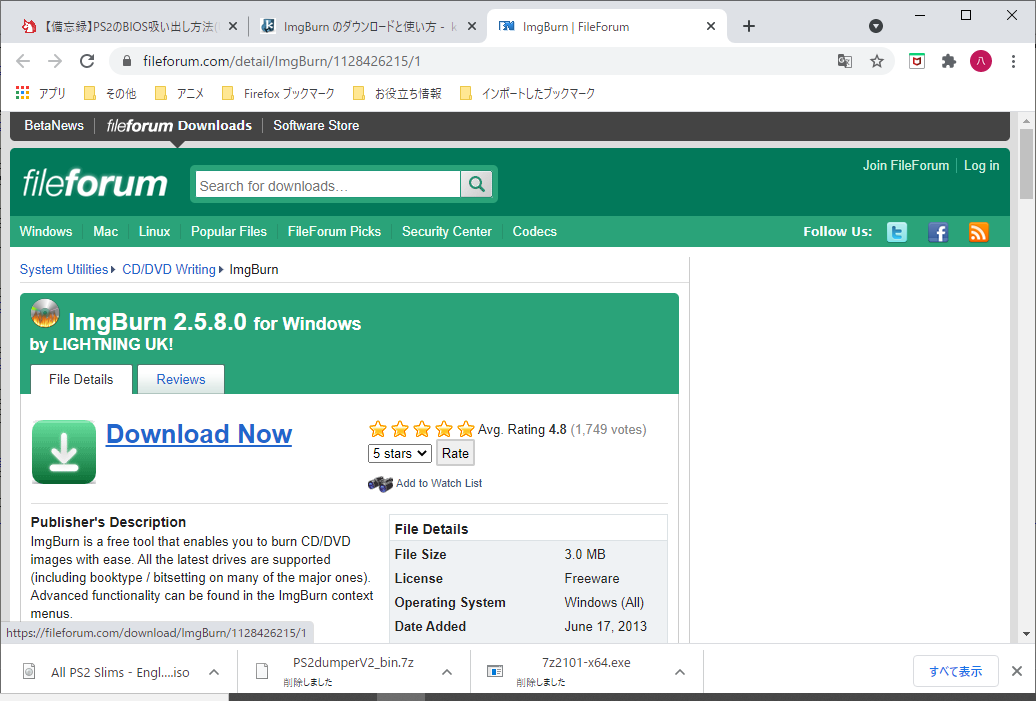Screen dimensions: 1036x701
Task: Open the Chrome profile avatar
Action: coord(981,61)
